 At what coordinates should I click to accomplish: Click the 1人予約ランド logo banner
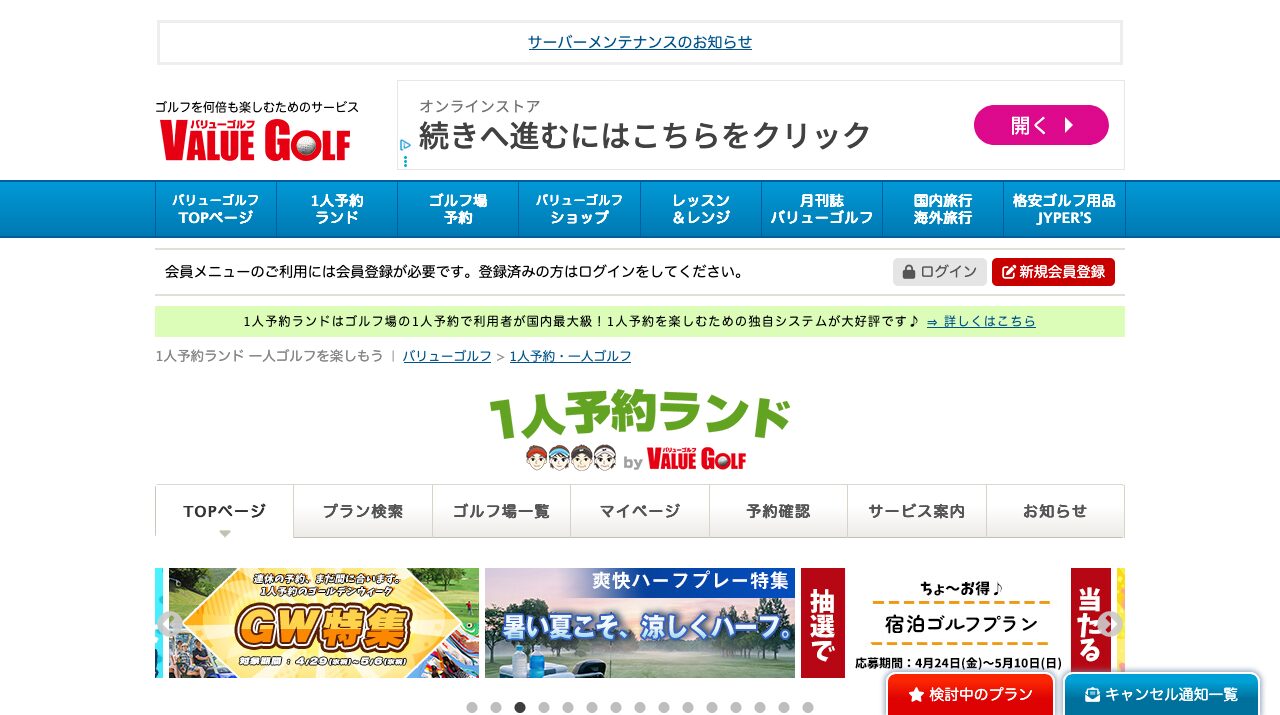pyautogui.click(x=640, y=430)
